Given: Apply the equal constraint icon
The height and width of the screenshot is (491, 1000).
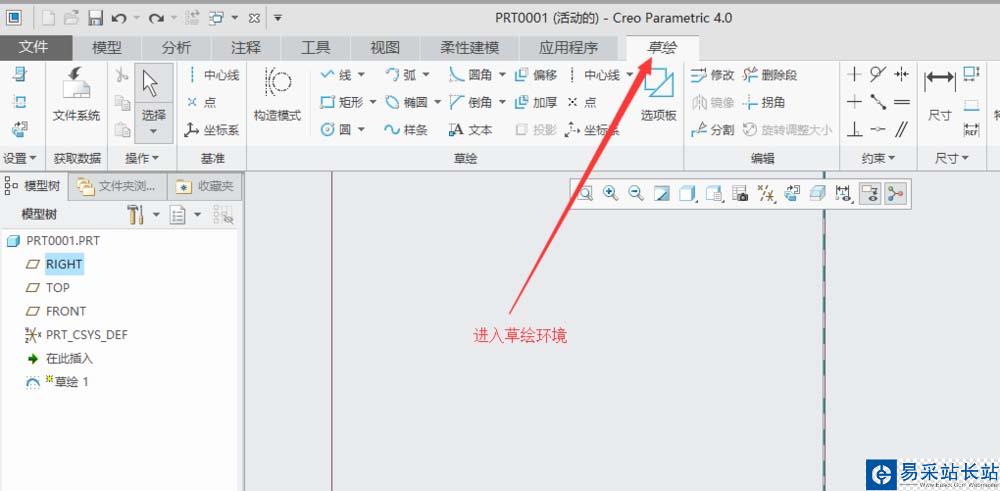Looking at the screenshot, I should (901, 102).
